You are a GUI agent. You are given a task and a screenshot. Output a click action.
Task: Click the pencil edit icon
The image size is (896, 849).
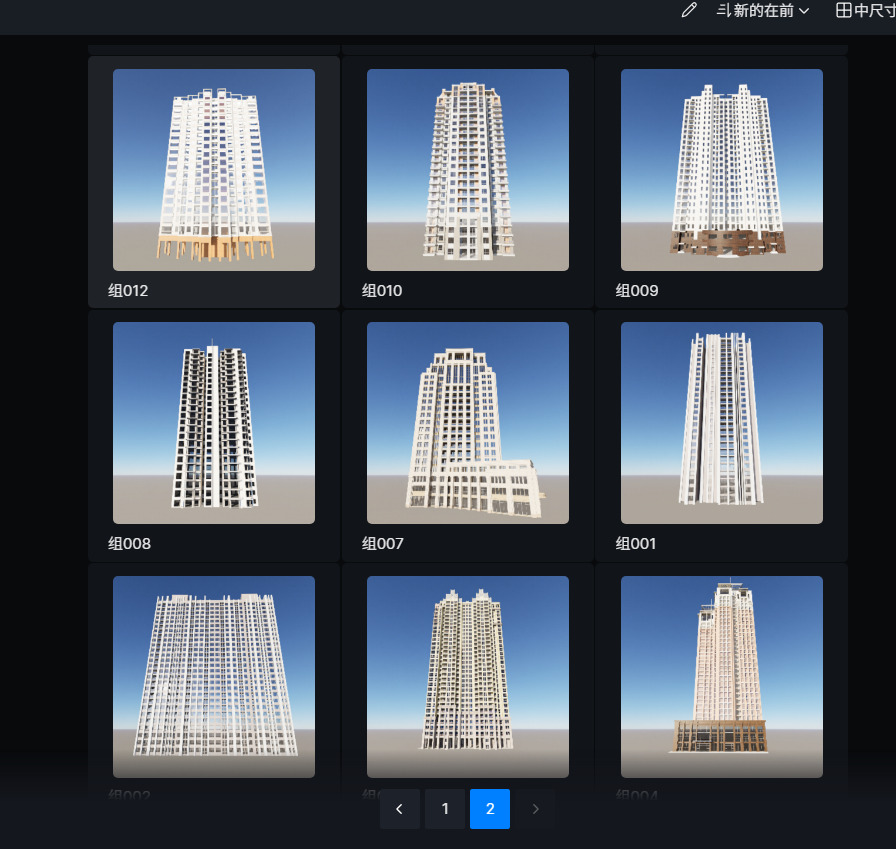click(688, 11)
